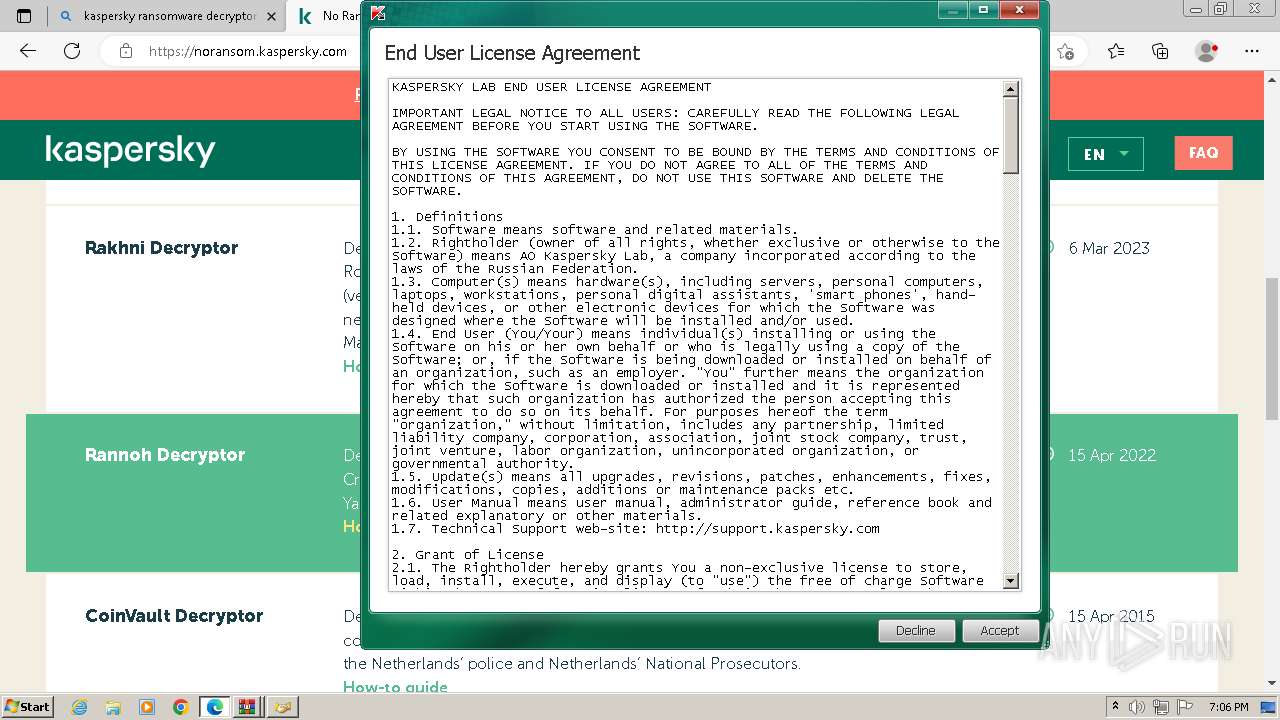Go back in the Edge browser
1280x720 pixels.
(28, 51)
